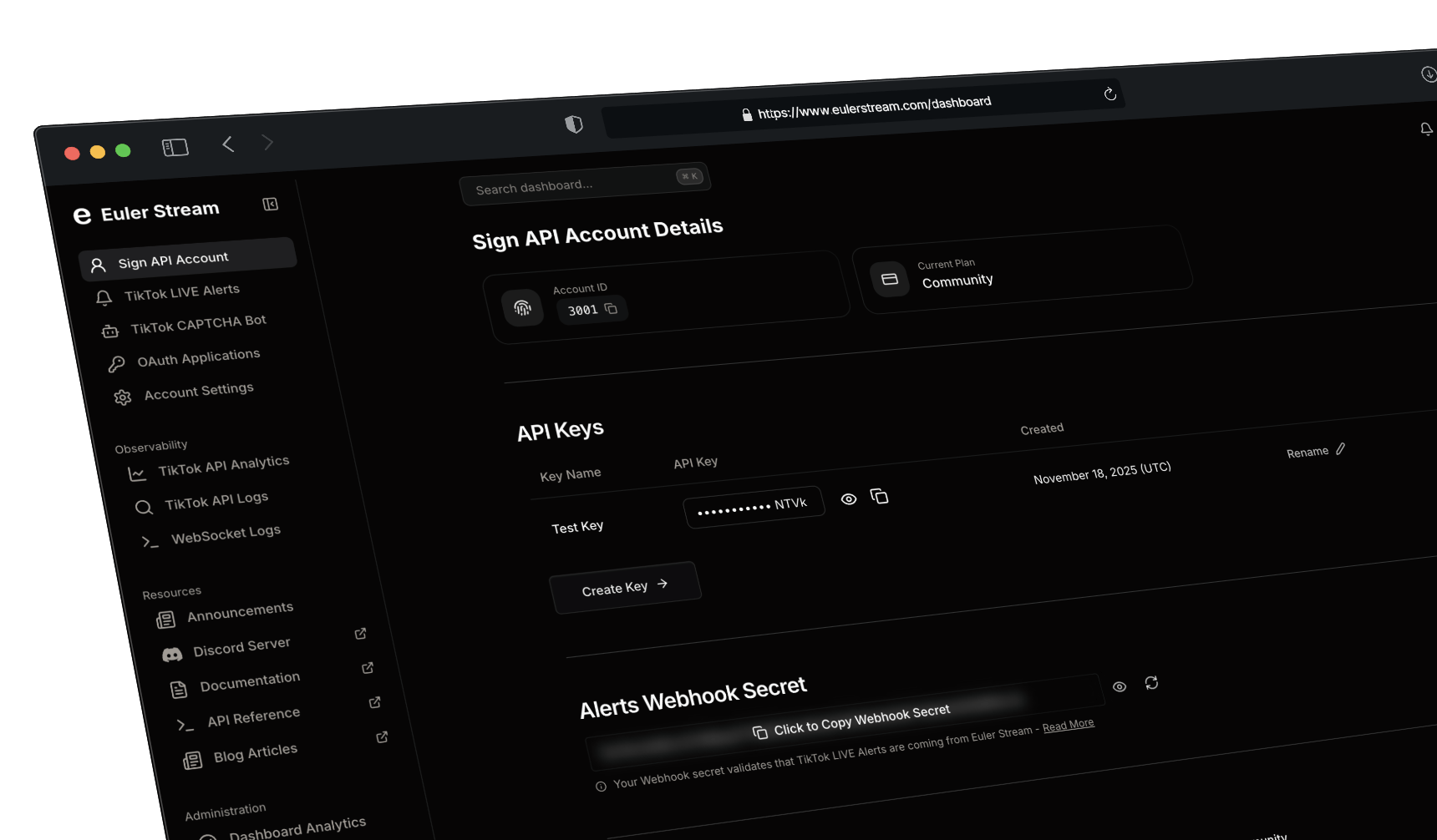Click external-link icon on API Reference row
This screenshot has width=1437, height=840.
(x=375, y=702)
